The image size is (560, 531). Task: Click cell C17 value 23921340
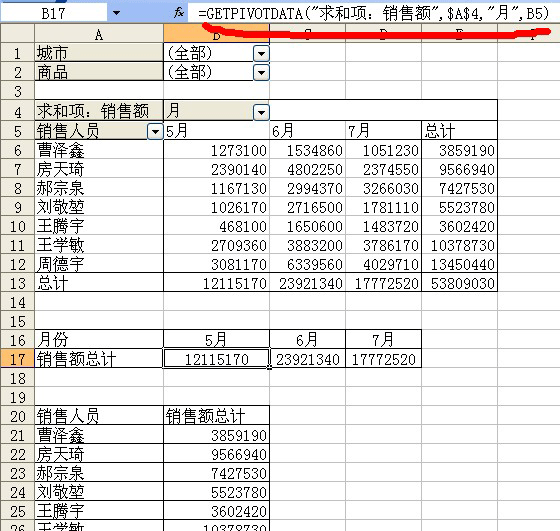click(308, 359)
